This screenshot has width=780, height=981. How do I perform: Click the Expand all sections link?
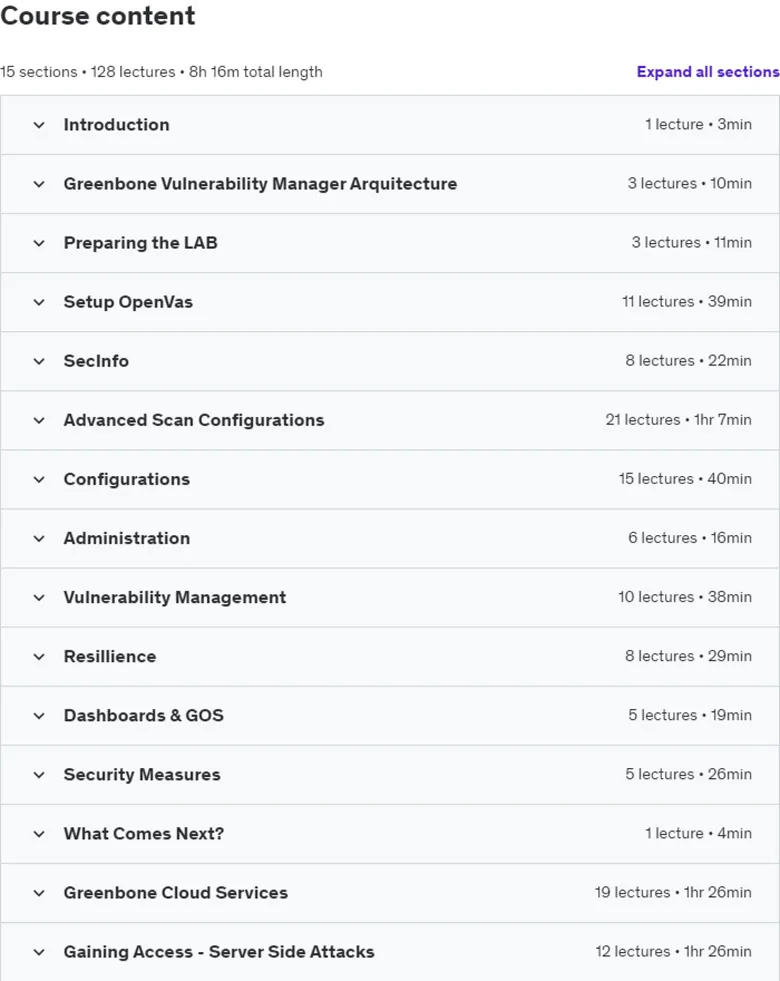[x=707, y=72]
